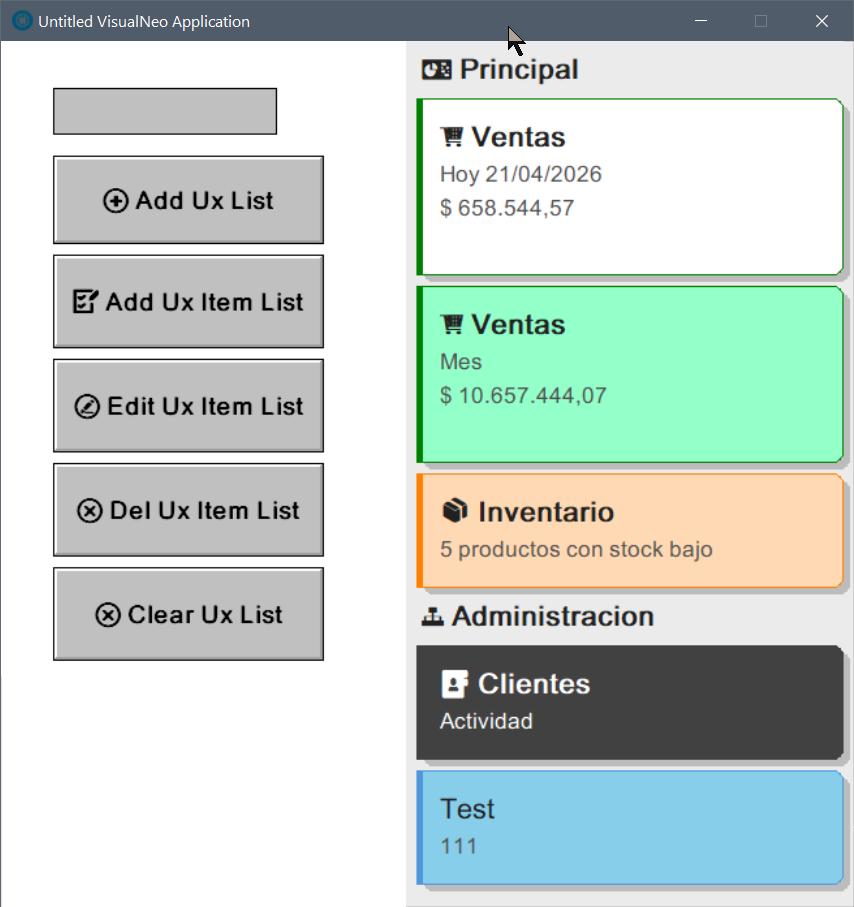Close the VisualNeo application window
Screen dimensions: 854x907
coord(822,21)
